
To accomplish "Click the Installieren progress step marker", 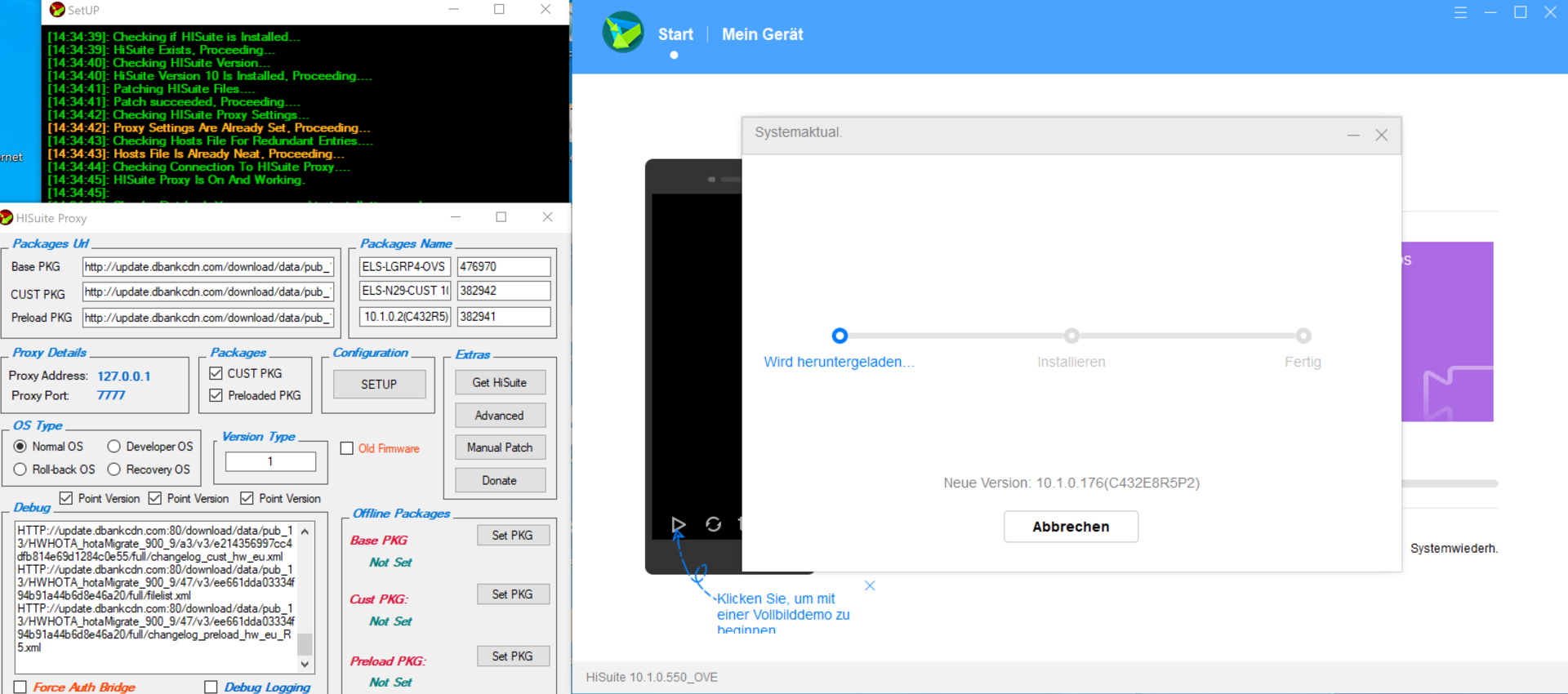I will pos(1071,336).
